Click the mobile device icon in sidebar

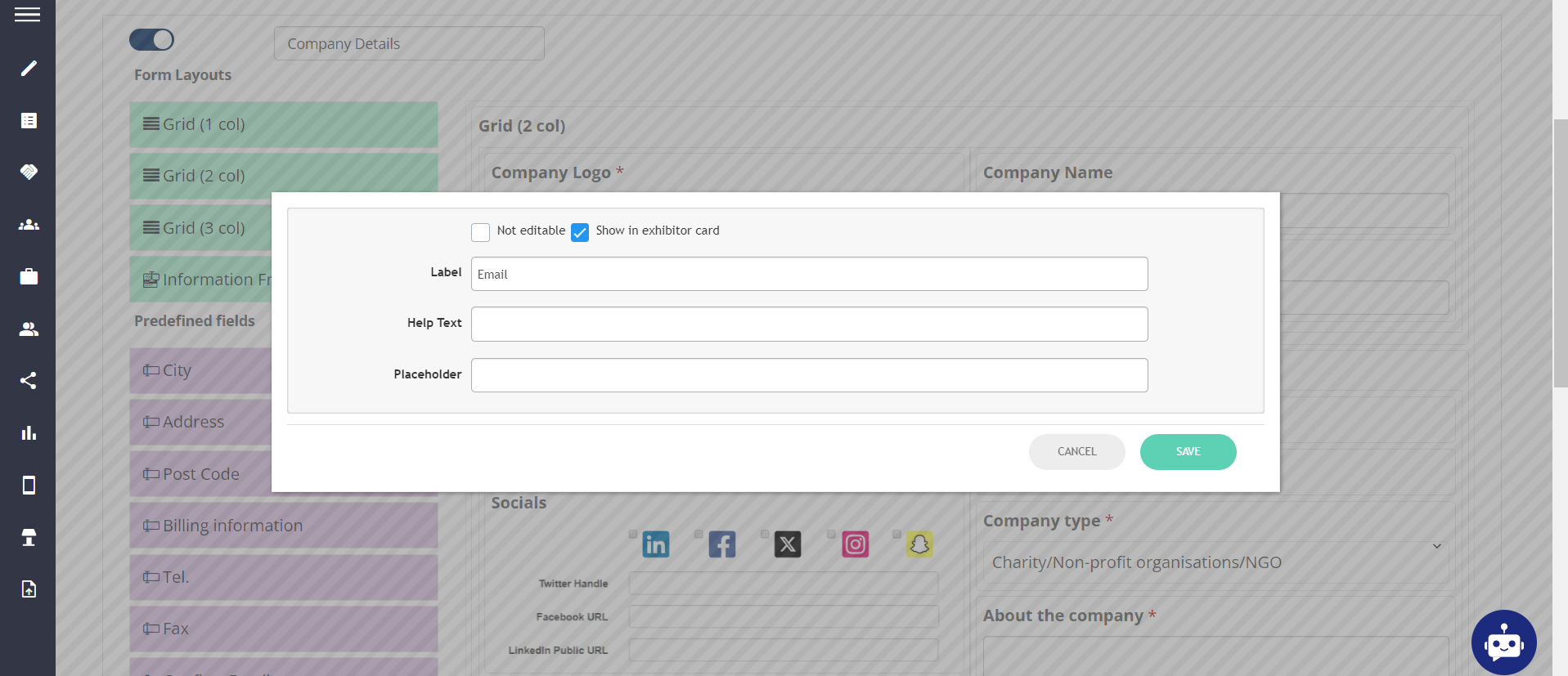(29, 486)
